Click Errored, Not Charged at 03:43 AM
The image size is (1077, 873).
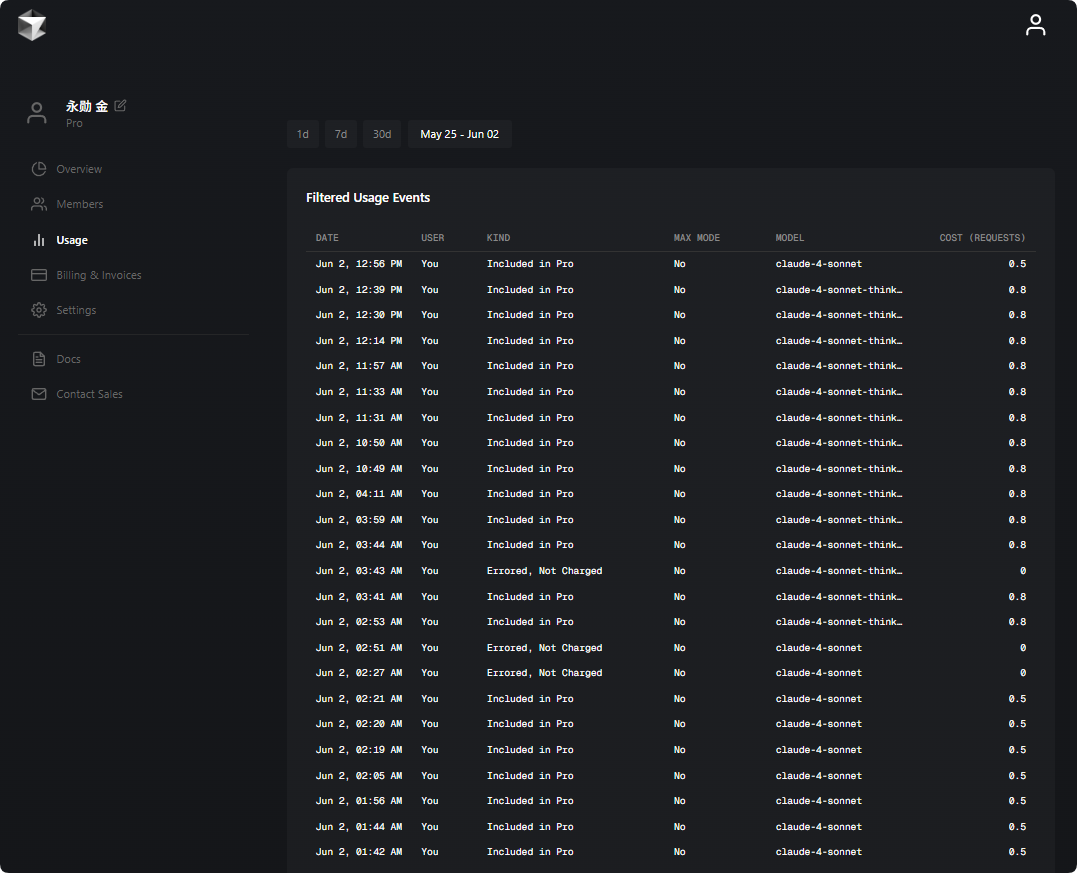tap(544, 571)
